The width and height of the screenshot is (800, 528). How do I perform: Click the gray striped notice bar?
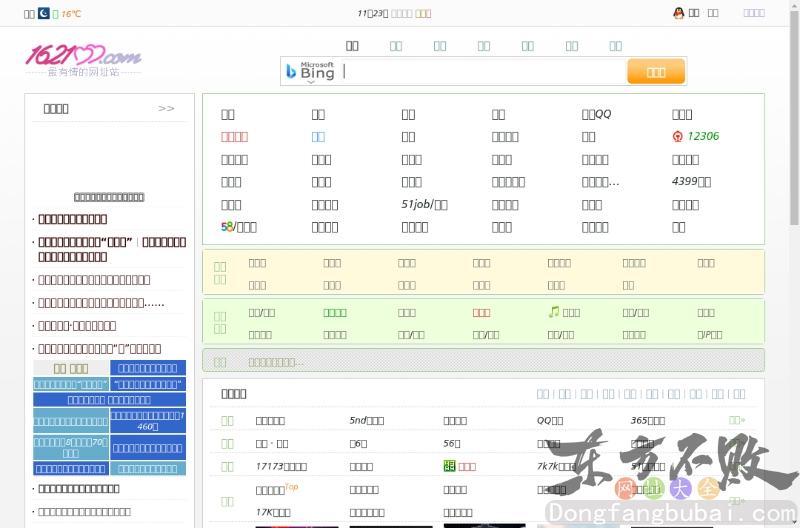coord(483,361)
